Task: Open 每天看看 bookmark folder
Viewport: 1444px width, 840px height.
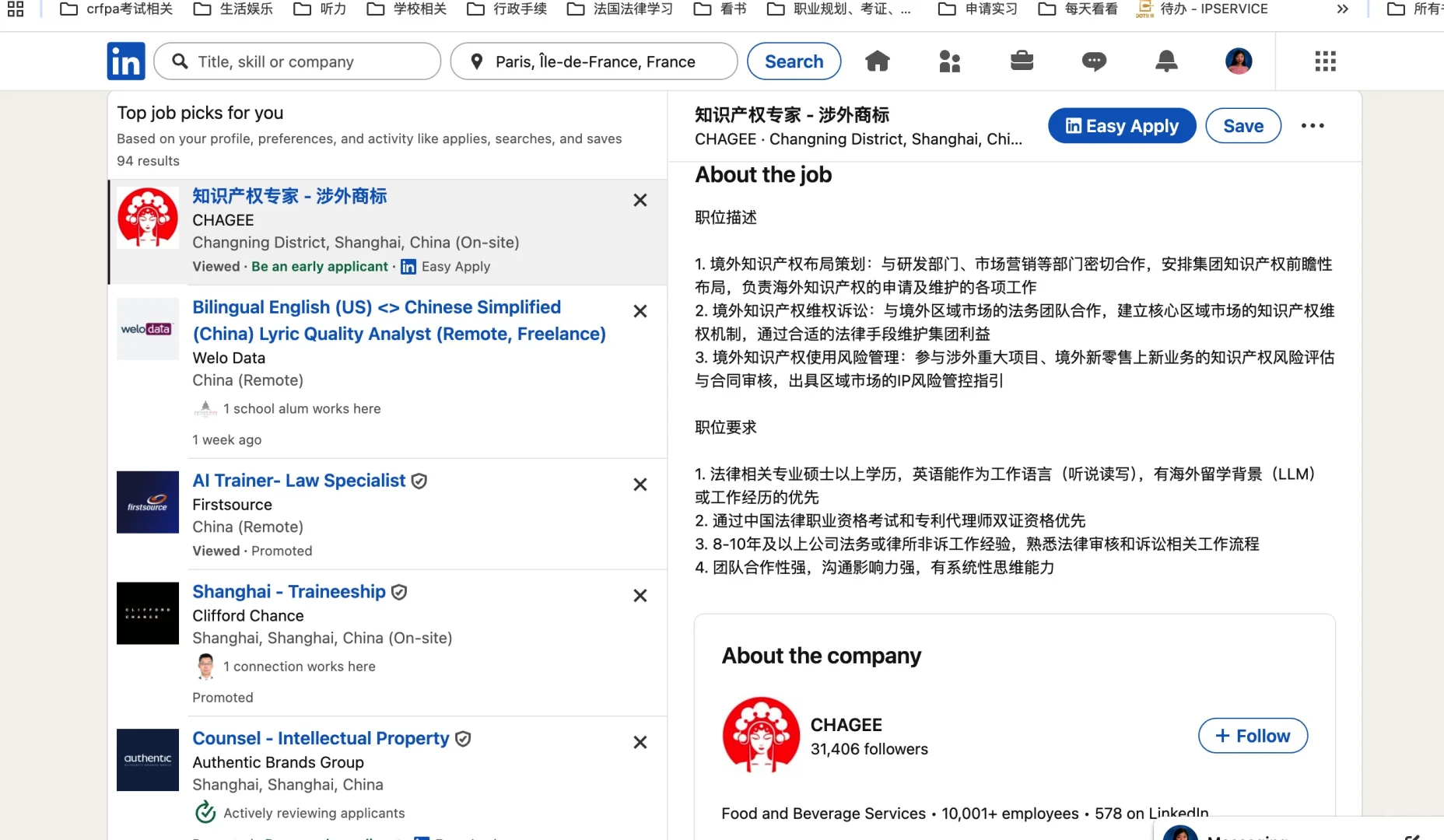Action: click(1078, 9)
